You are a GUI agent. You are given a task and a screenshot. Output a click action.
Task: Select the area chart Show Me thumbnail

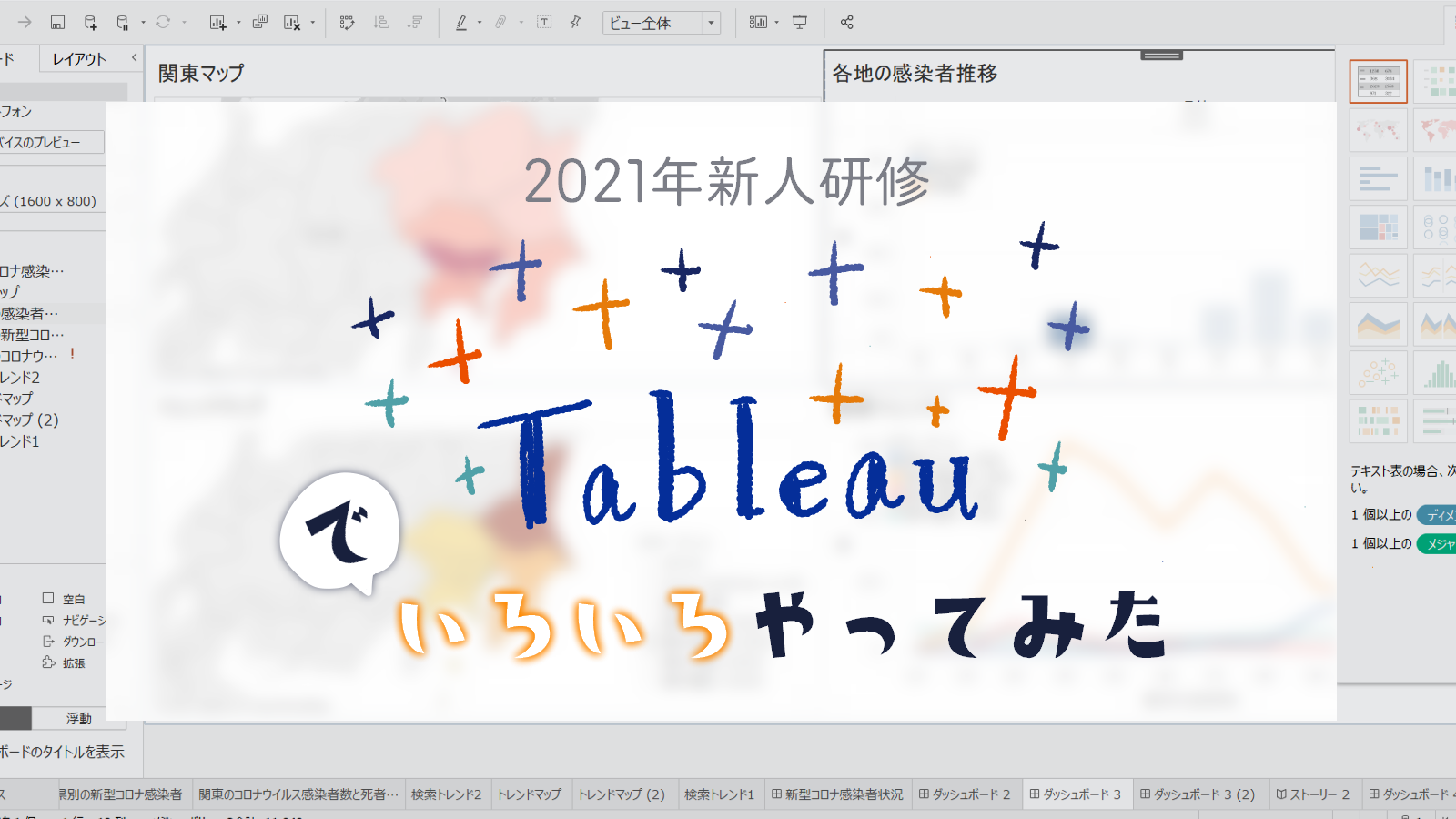1379,324
